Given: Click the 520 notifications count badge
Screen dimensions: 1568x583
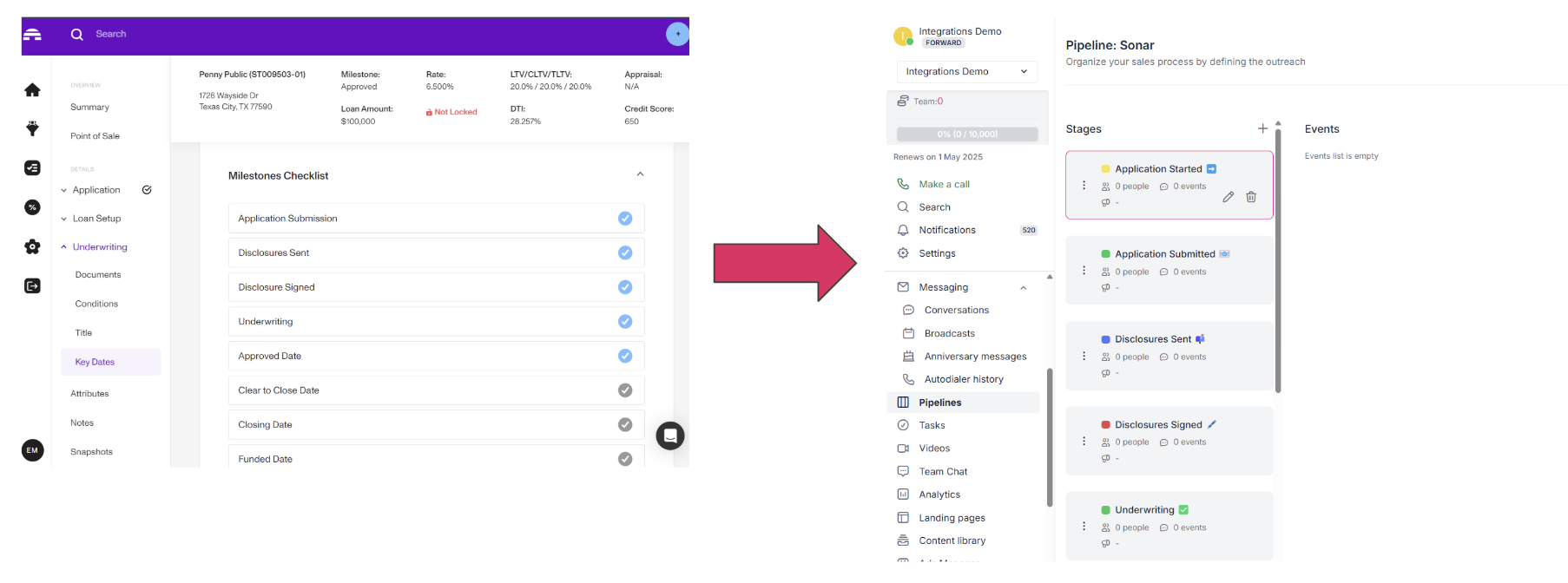Looking at the screenshot, I should click(1029, 230).
